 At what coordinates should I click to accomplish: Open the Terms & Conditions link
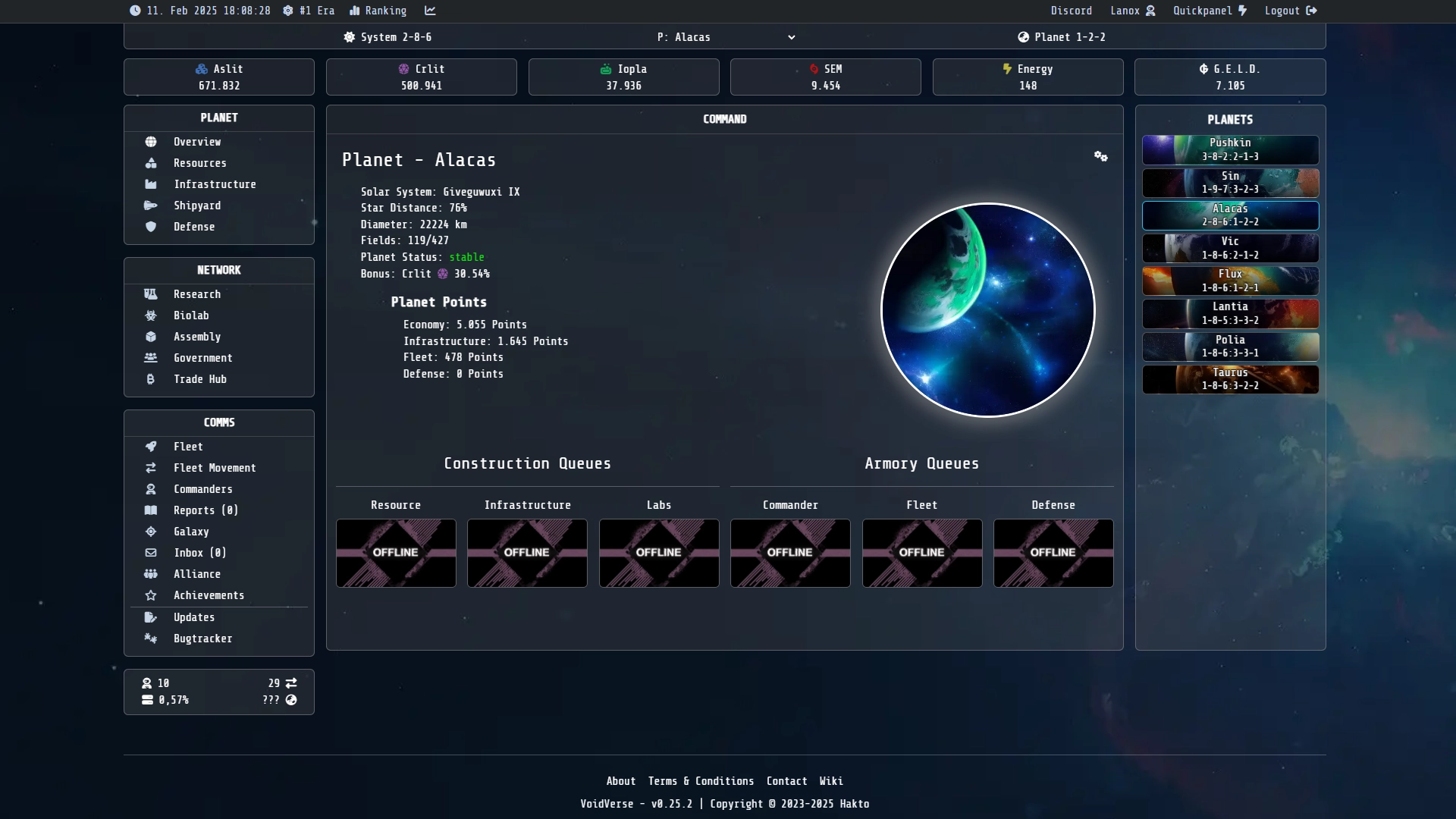tap(701, 781)
